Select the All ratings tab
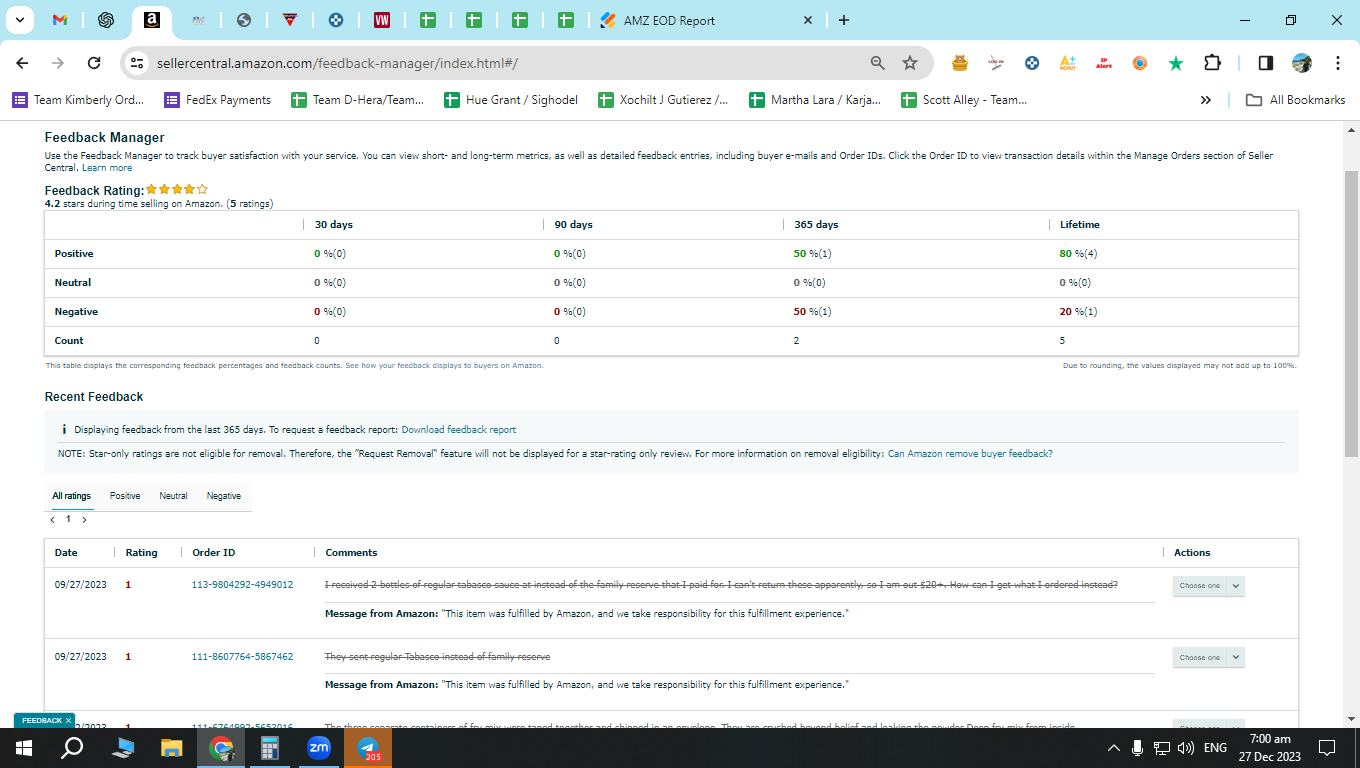Image resolution: width=1360 pixels, height=768 pixels. [x=71, y=496]
